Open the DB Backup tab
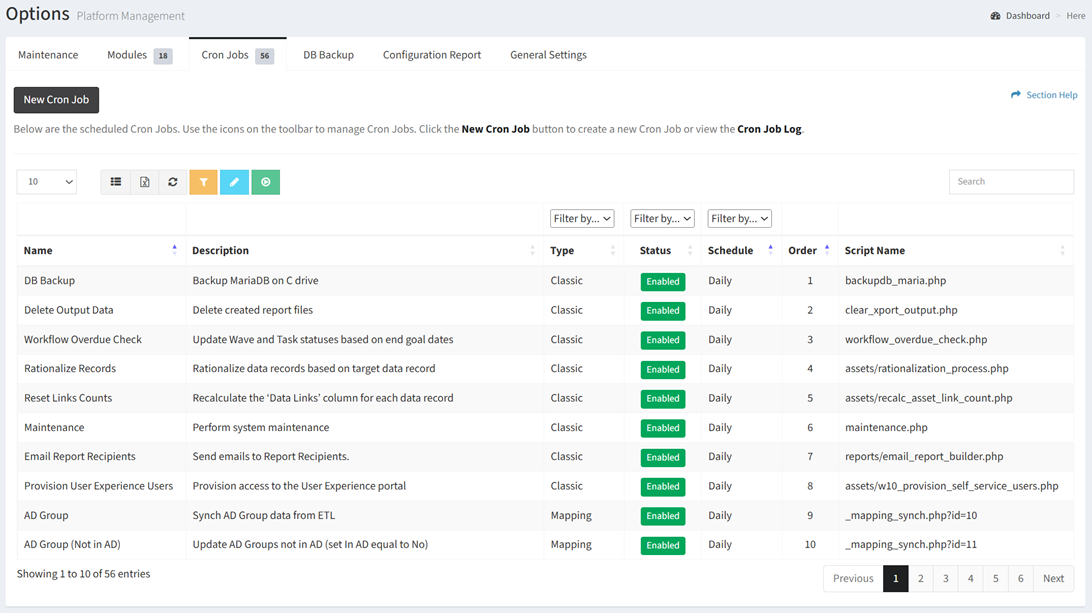Image resolution: width=1092 pixels, height=613 pixels. point(328,55)
